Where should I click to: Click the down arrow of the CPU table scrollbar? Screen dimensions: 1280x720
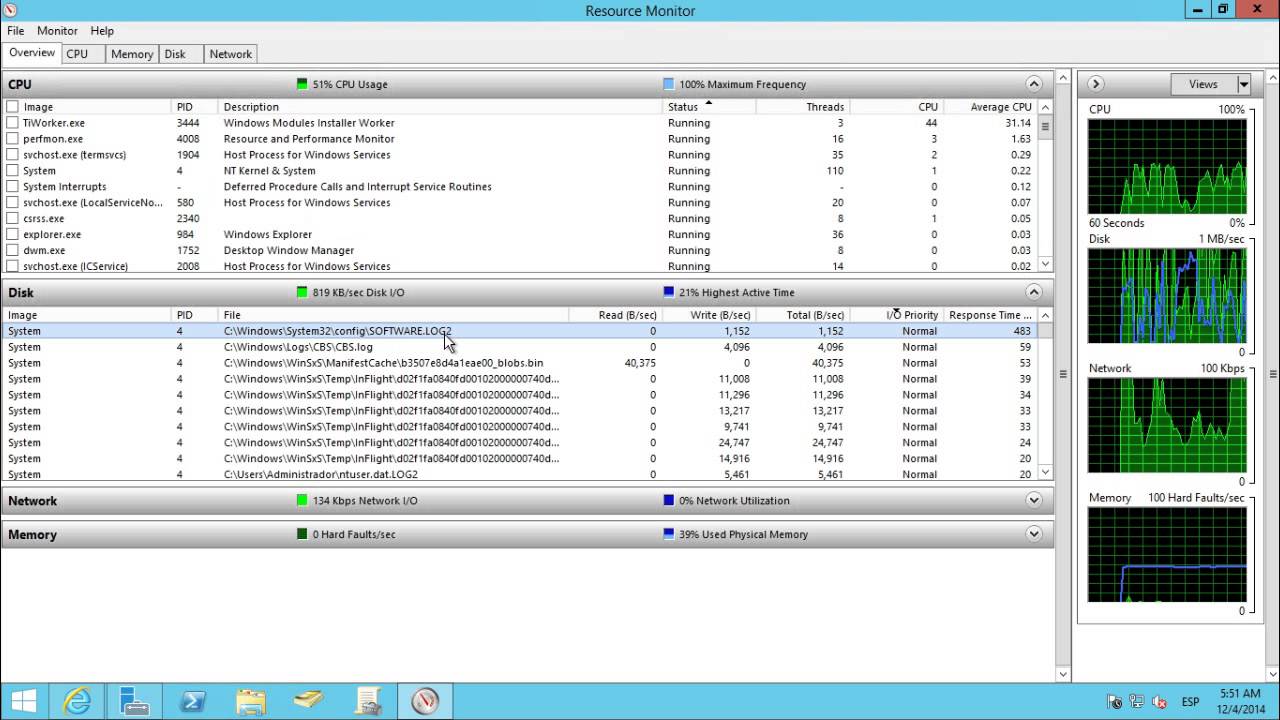(x=1046, y=265)
